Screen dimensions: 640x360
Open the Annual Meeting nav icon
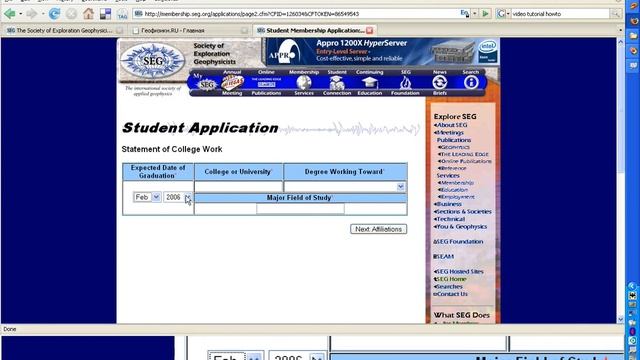pyautogui.click(x=232, y=82)
